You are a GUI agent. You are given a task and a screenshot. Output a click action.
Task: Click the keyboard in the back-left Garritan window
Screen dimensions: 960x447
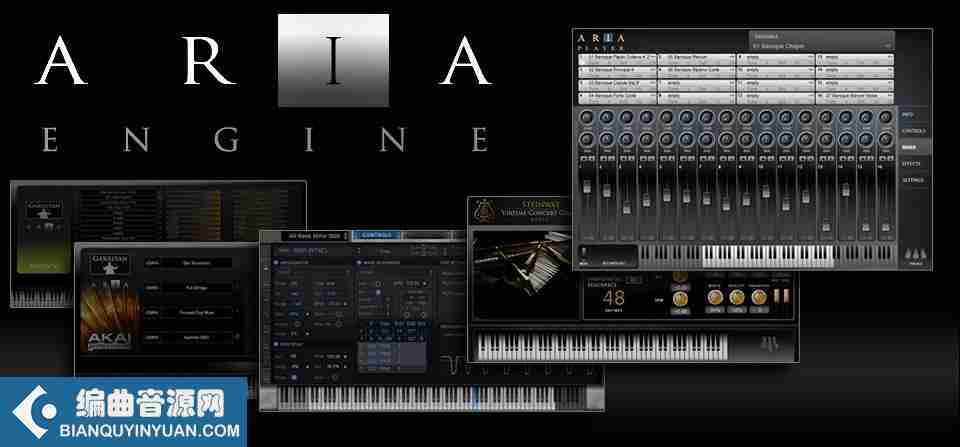(43, 298)
